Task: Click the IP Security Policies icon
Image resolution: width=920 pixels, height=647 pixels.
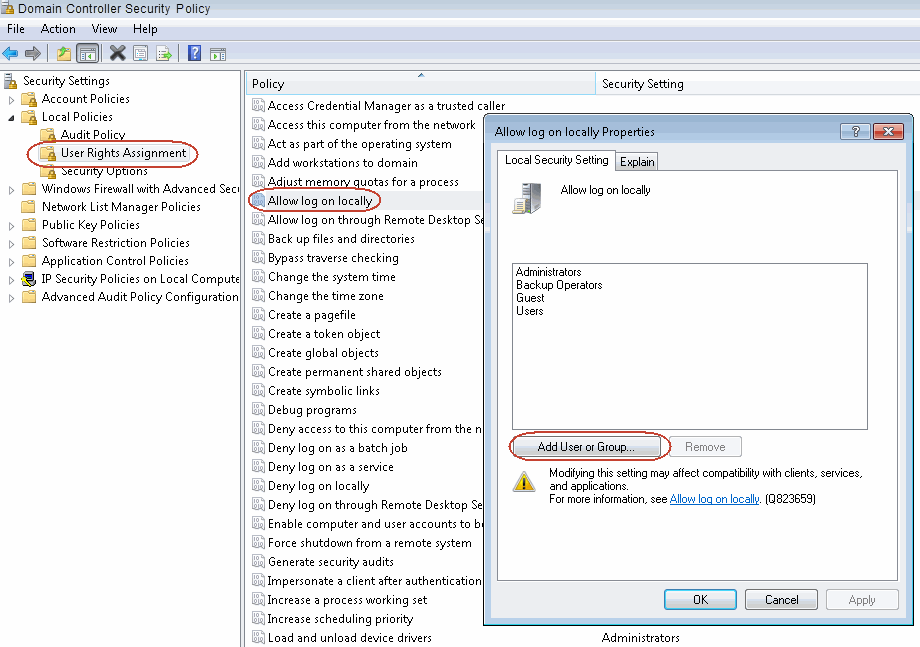Action: pos(29,279)
